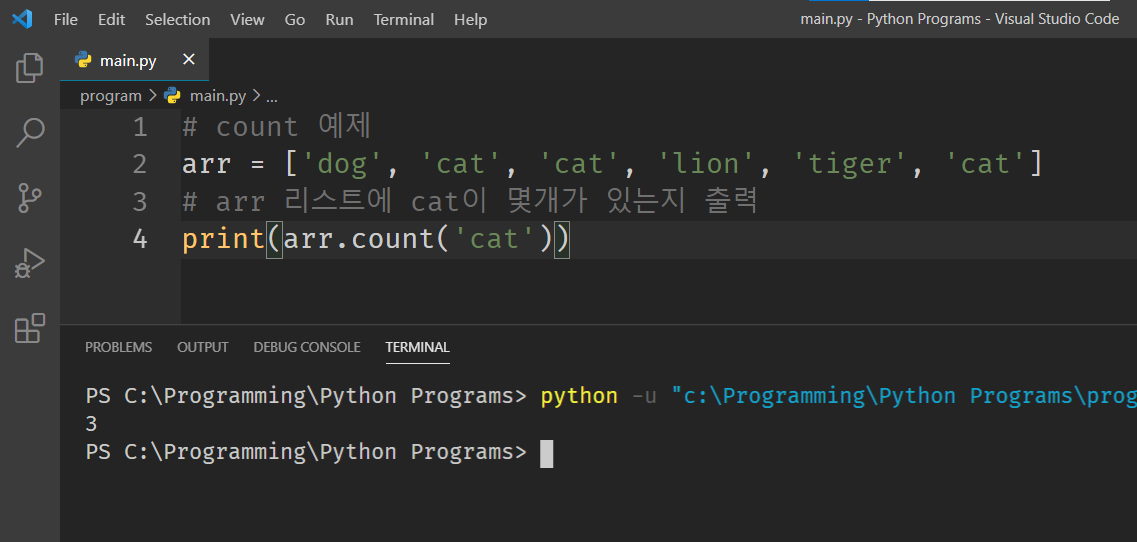
Task: Click the 'python' command in terminal
Action: point(579,396)
